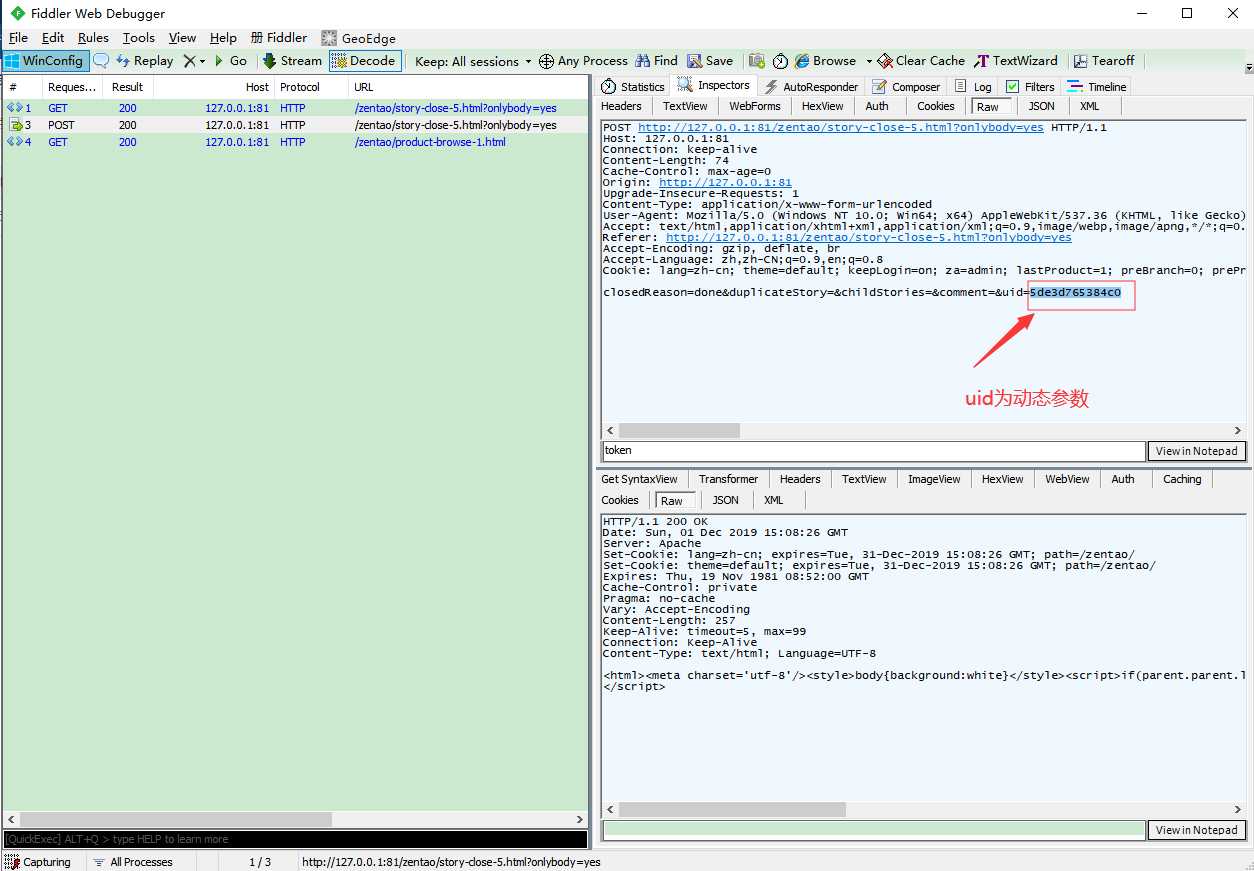1254x871 pixels.
Task: Open the TextWizard tool
Action: click(x=1016, y=61)
